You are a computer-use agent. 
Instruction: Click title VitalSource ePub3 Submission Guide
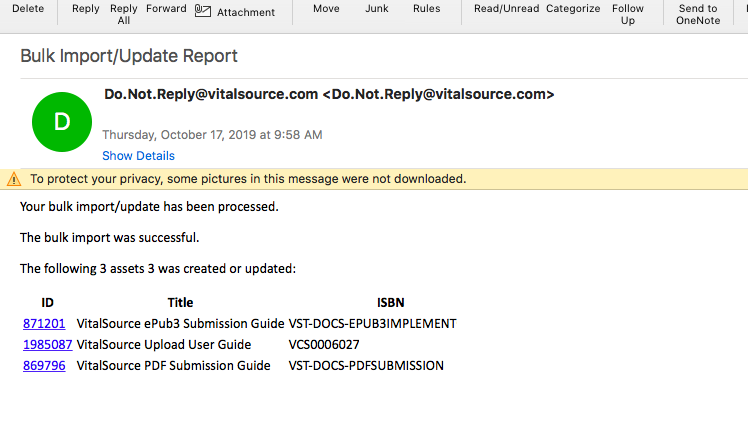pyautogui.click(x=180, y=324)
